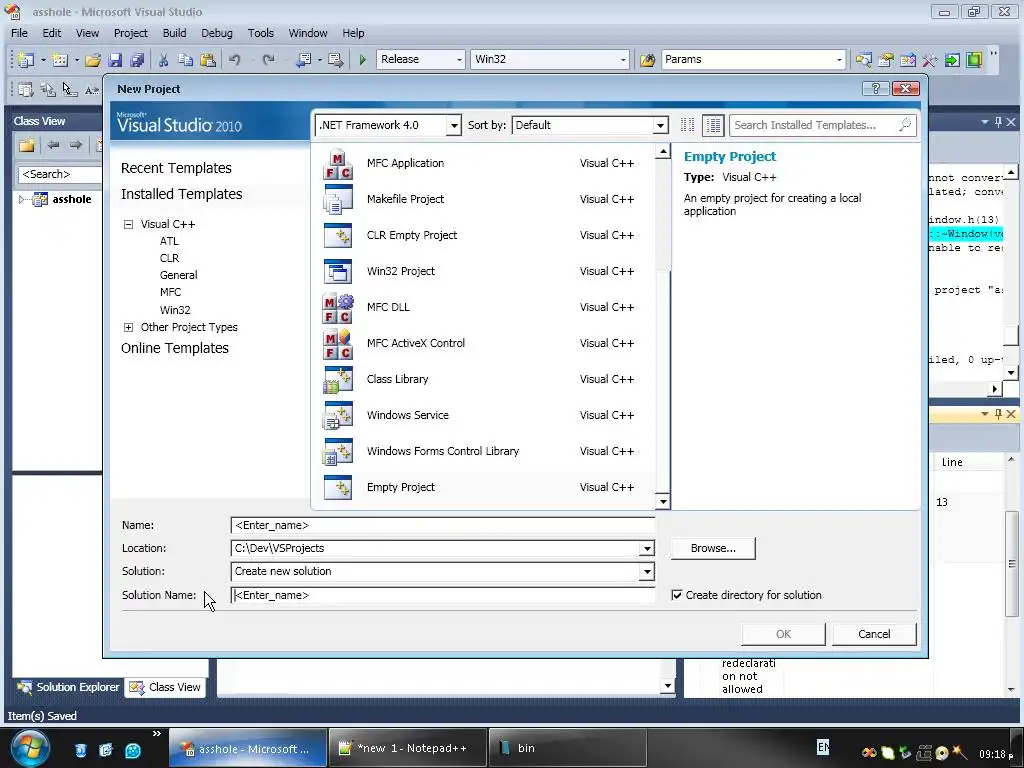Click the Copy icon in toolbar
Image resolution: width=1024 pixels, height=768 pixels.
tap(185, 59)
